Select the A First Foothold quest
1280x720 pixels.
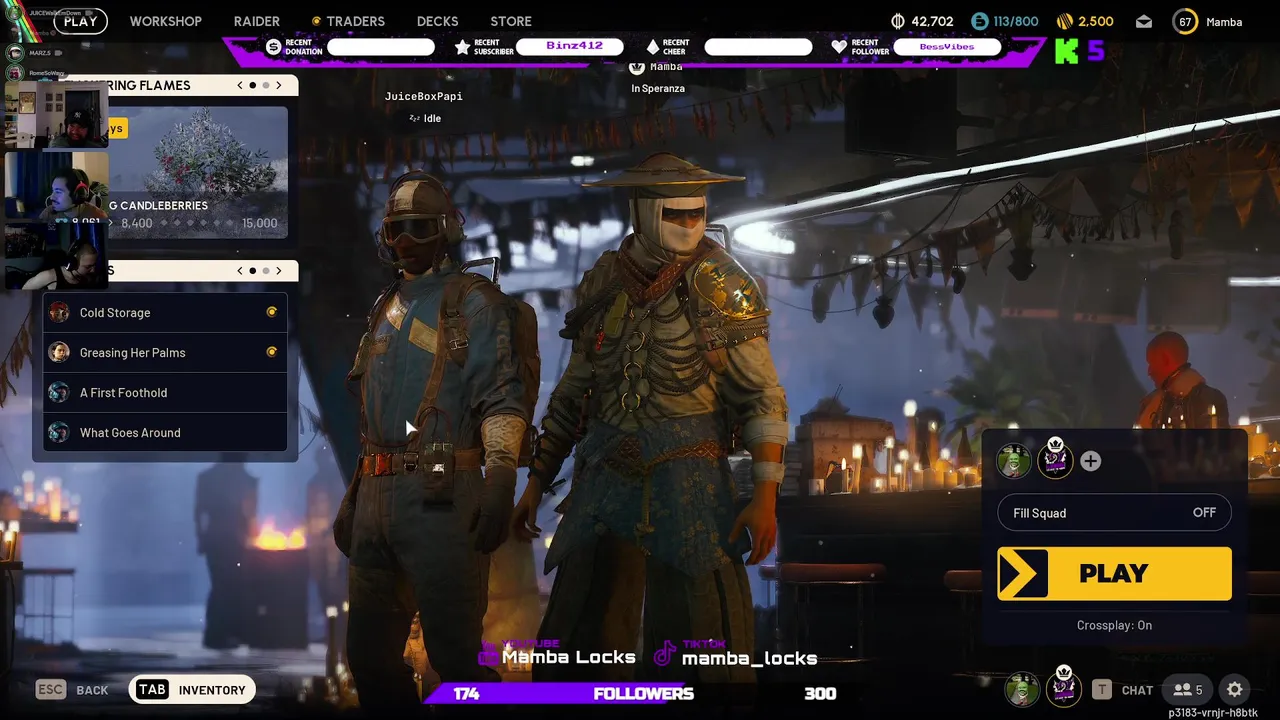[x=165, y=392]
